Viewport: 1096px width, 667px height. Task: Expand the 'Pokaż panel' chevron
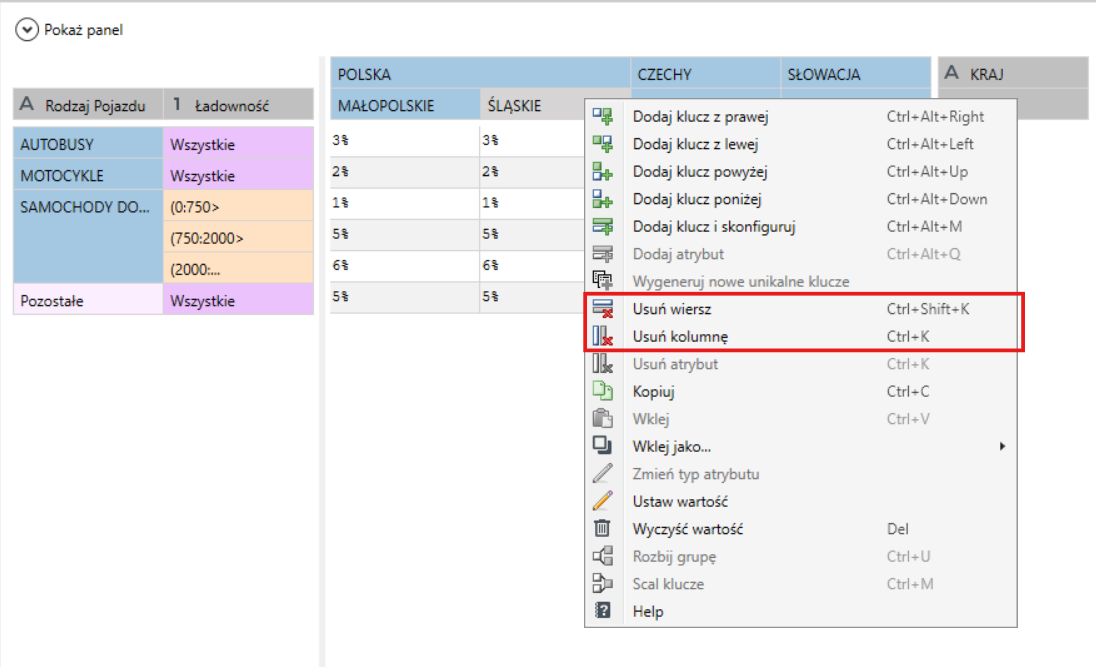27,30
